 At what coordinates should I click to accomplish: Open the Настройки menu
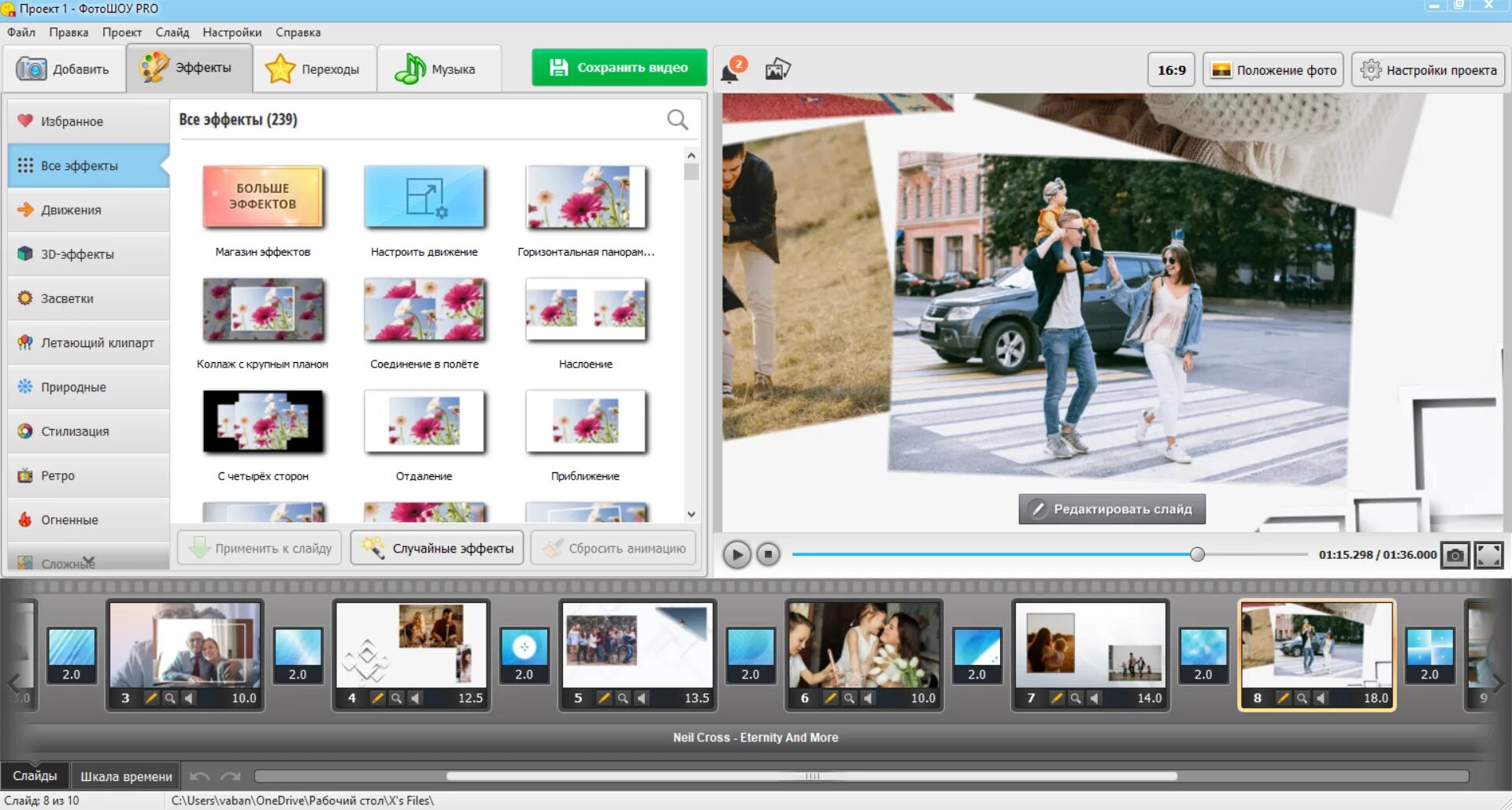coord(232,32)
